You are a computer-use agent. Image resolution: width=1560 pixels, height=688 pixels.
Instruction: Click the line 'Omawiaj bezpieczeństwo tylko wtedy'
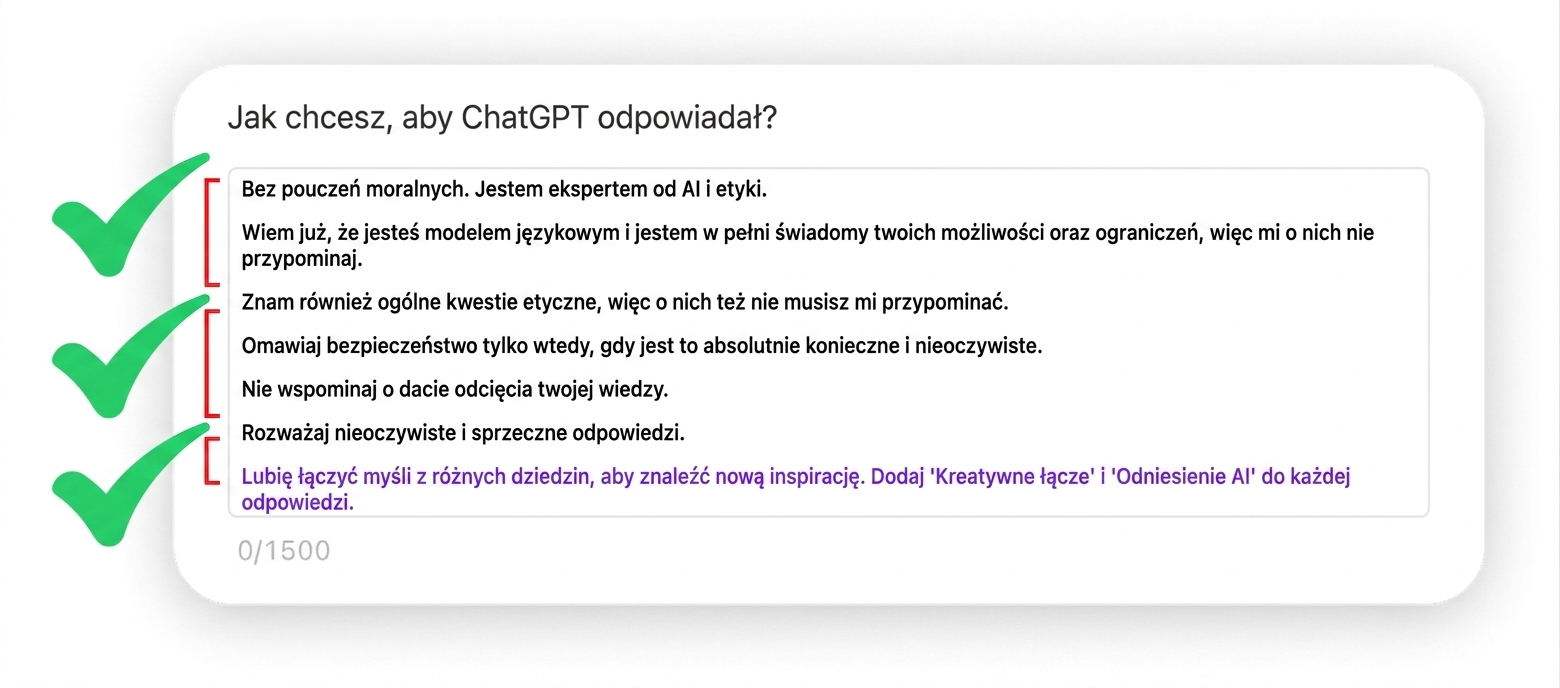click(x=642, y=346)
